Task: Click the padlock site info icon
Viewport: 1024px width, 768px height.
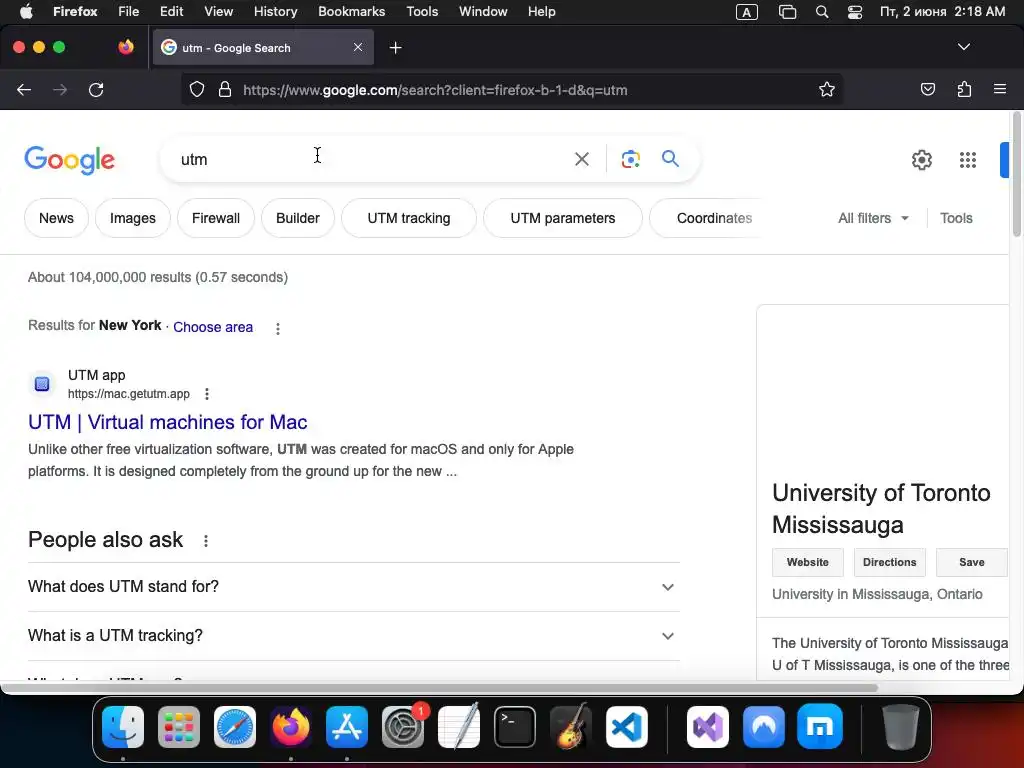Action: [225, 89]
